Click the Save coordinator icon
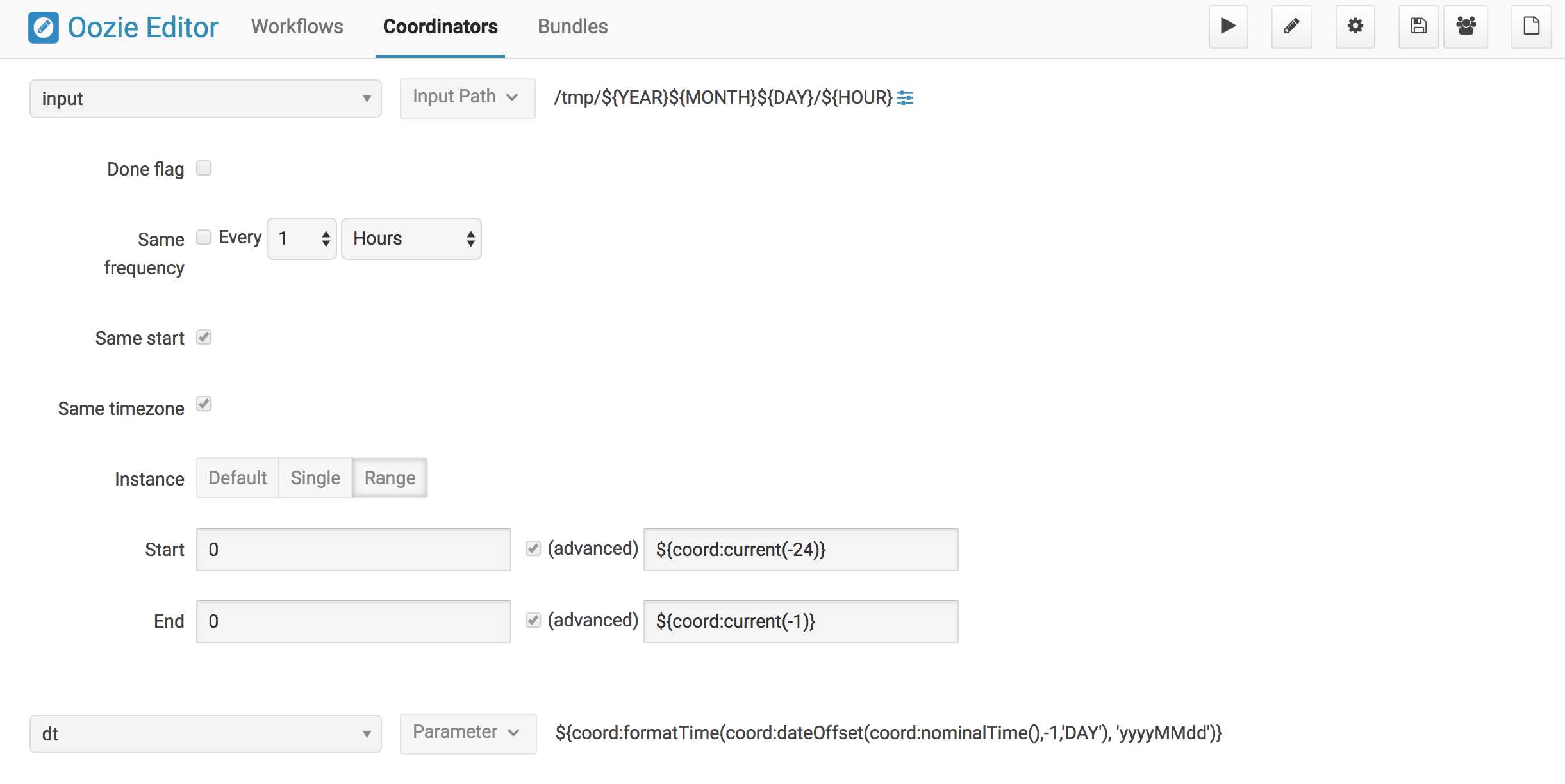The image size is (1565, 784). click(x=1418, y=26)
